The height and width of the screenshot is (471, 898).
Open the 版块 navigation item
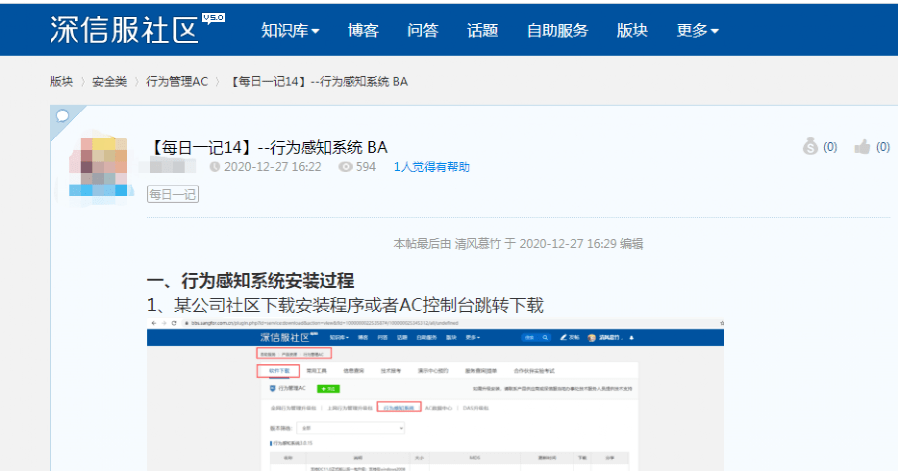tap(632, 30)
